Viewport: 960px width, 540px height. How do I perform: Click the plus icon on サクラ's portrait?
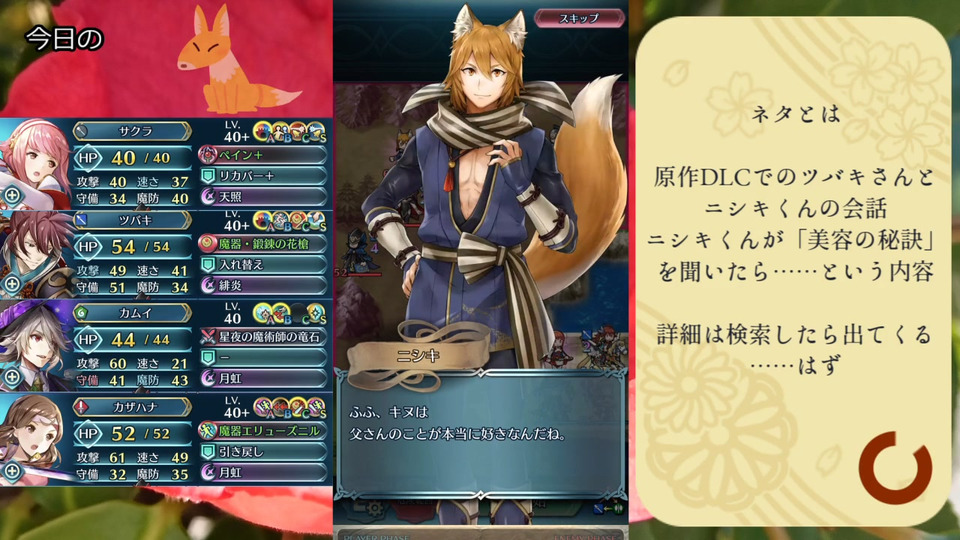coord(12,195)
